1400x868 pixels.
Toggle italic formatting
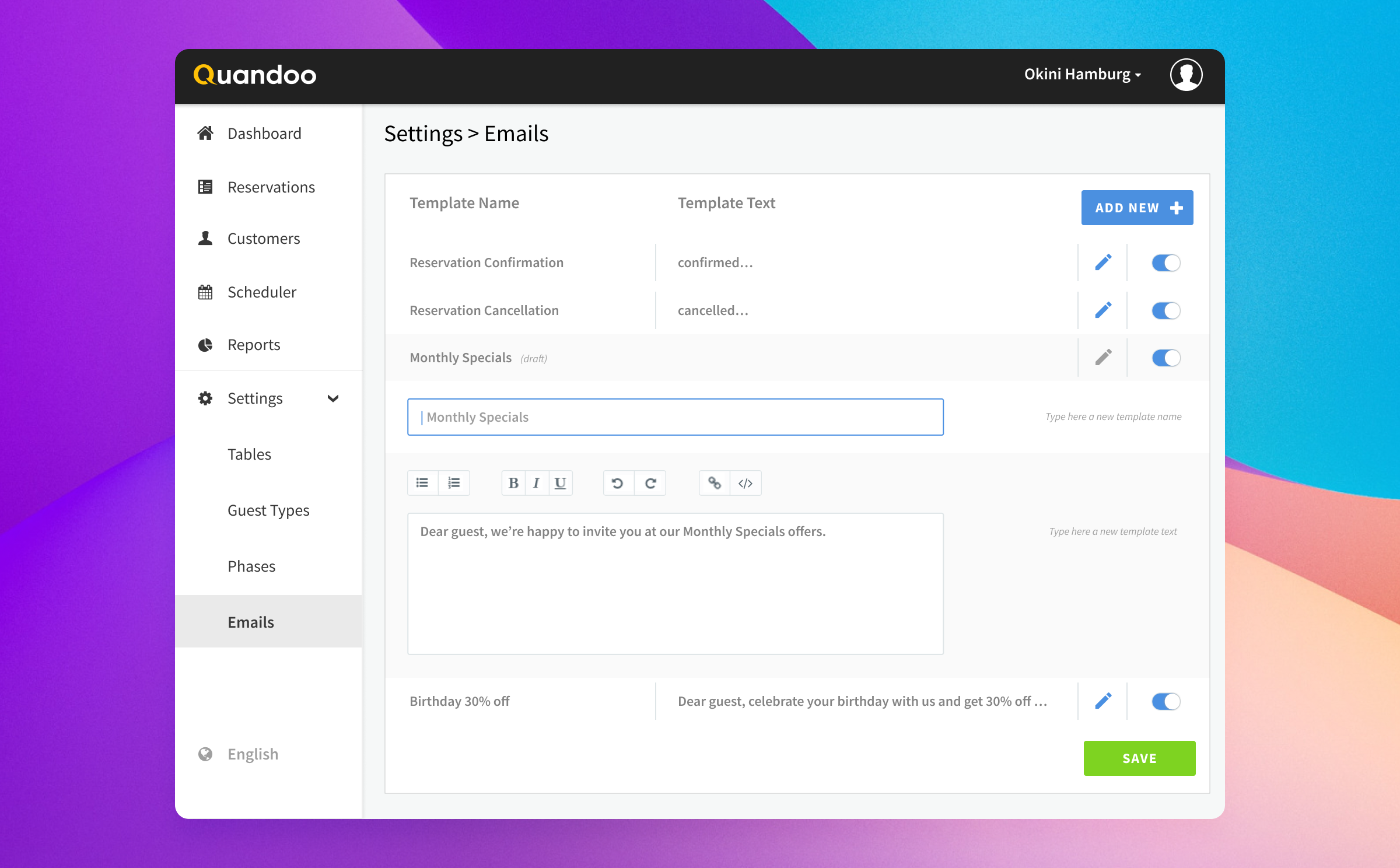(537, 483)
